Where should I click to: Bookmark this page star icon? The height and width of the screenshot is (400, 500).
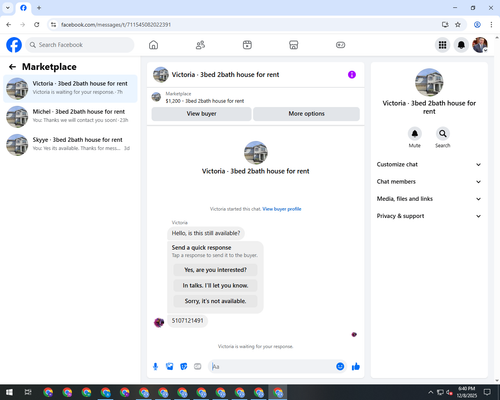tap(458, 25)
